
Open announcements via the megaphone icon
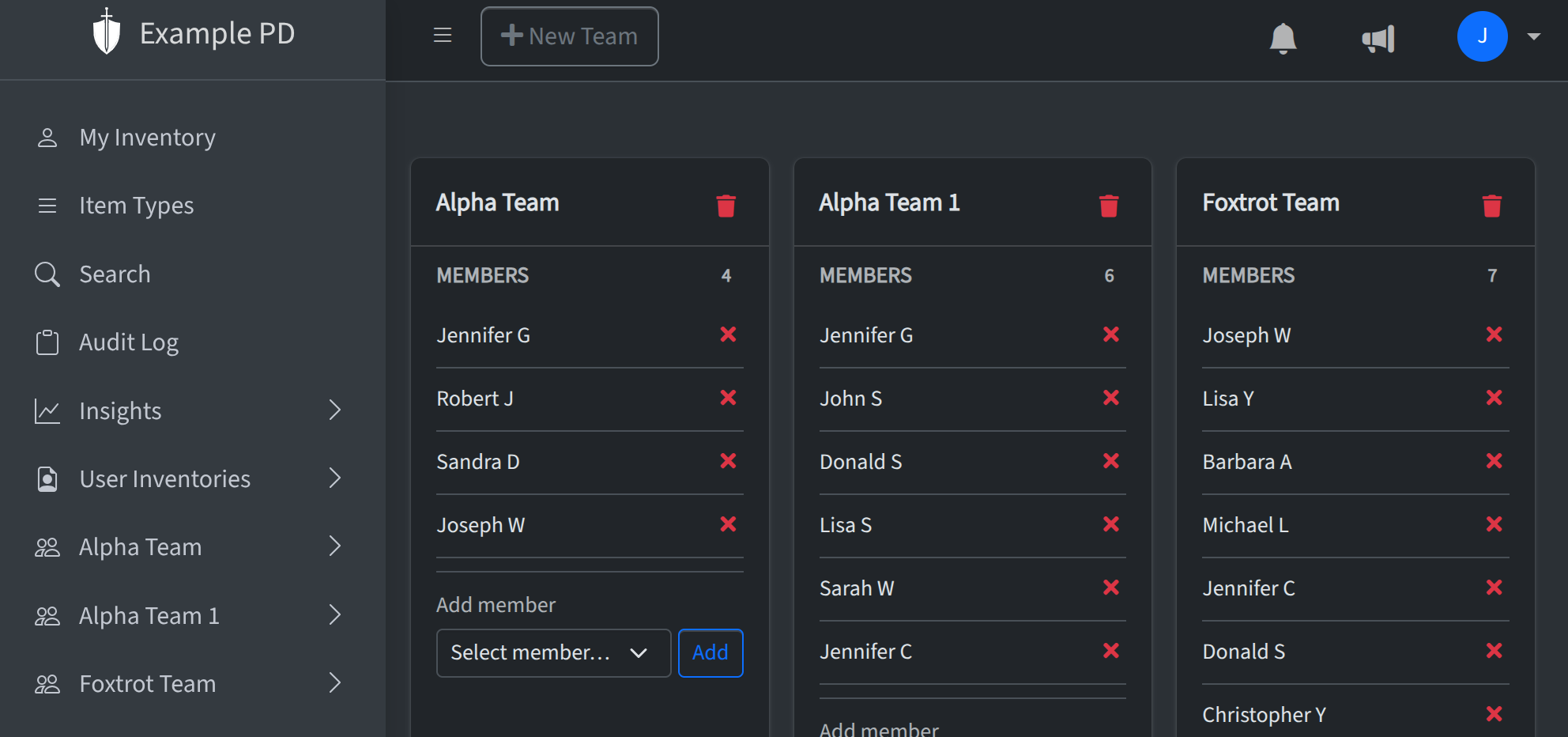(x=1378, y=38)
